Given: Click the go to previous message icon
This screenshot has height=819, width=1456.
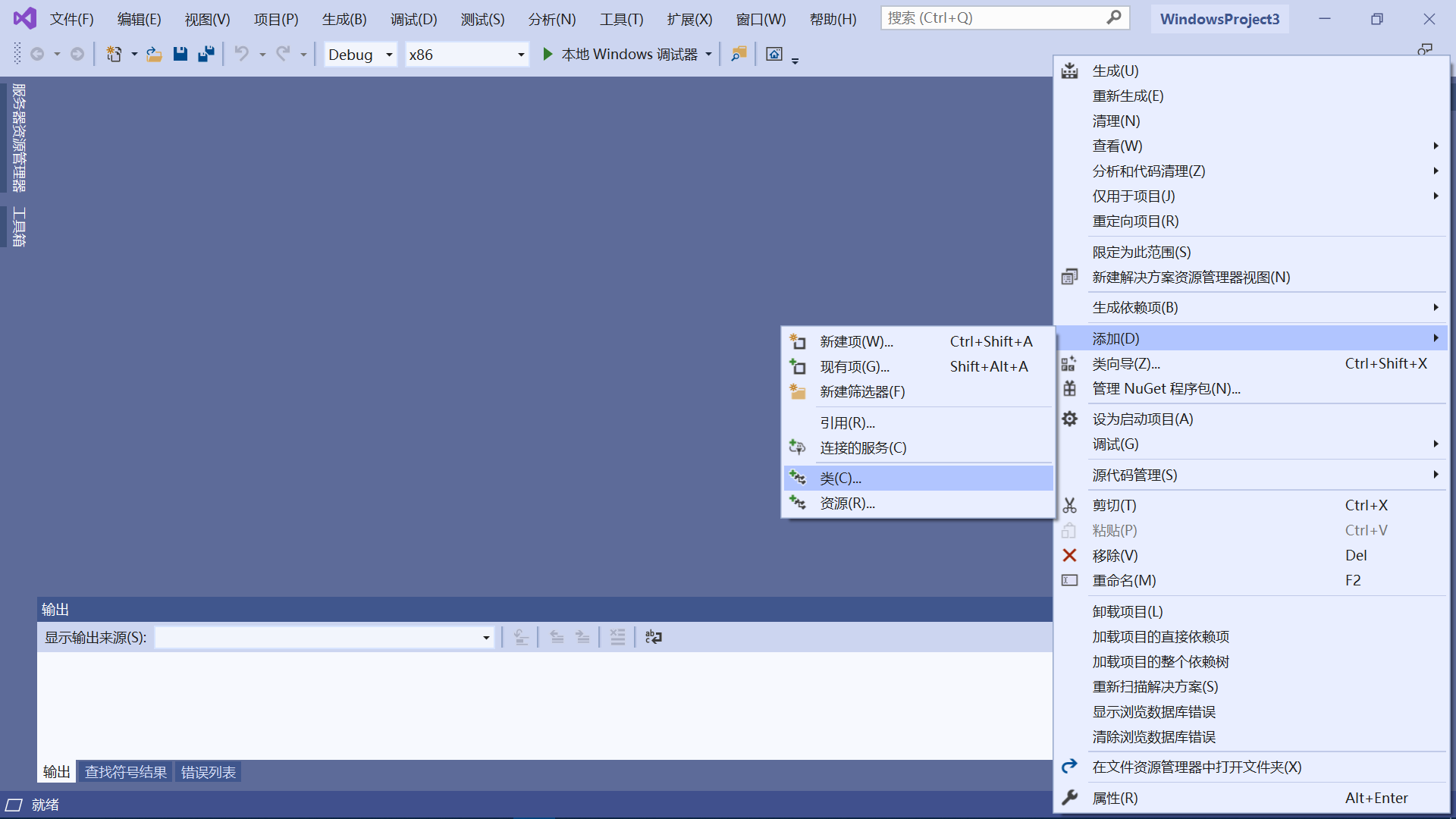Looking at the screenshot, I should point(557,637).
